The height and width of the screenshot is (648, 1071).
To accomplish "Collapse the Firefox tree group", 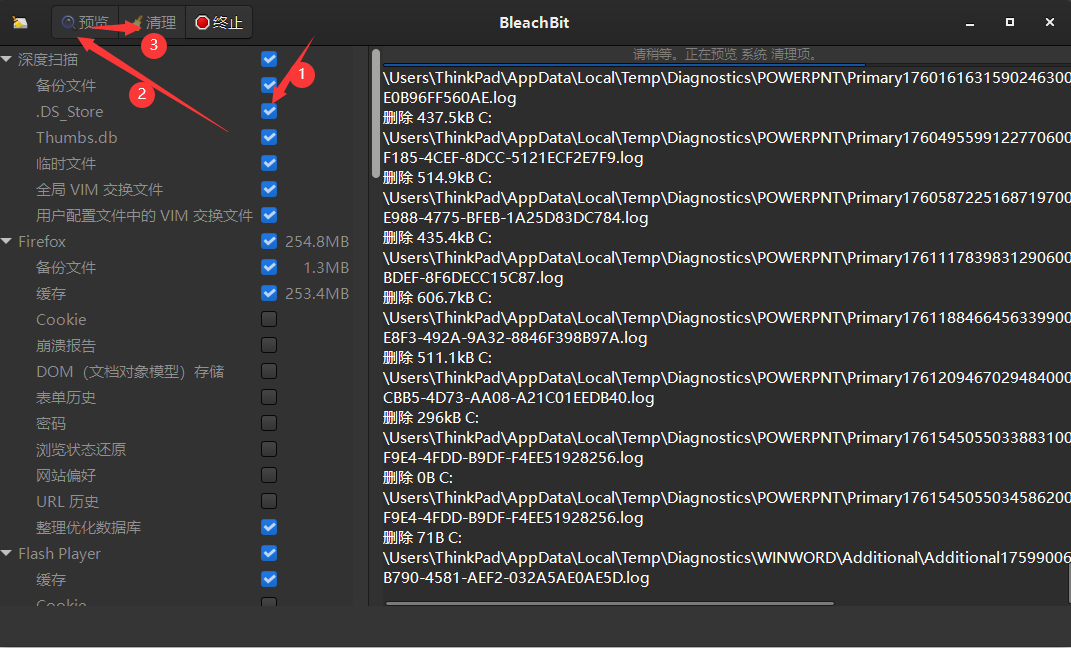I will pos(7,241).
